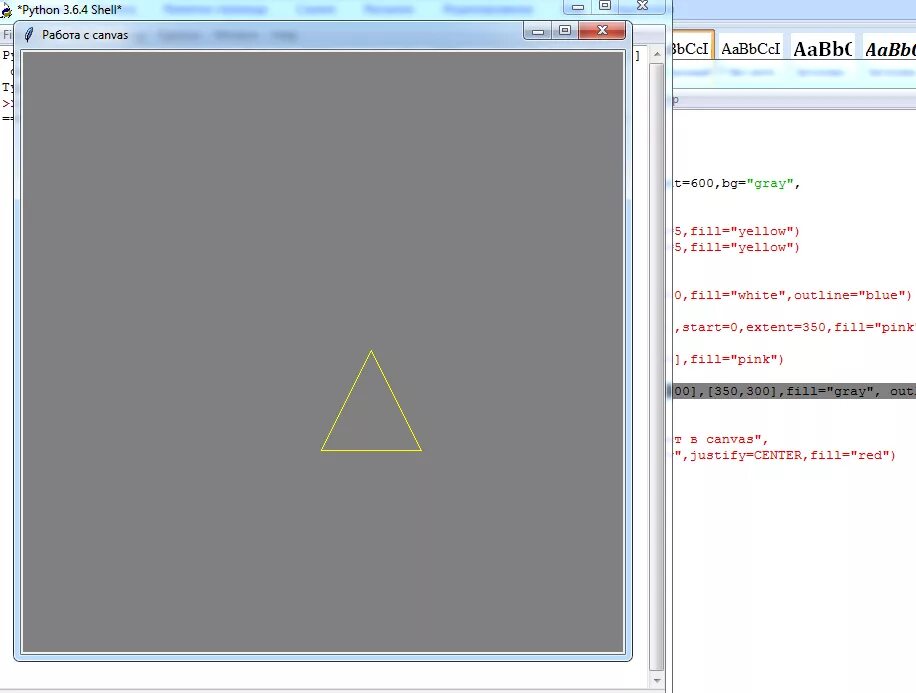Click the code text 'в canvas",'
The width and height of the screenshot is (916, 693).
tap(729, 439)
